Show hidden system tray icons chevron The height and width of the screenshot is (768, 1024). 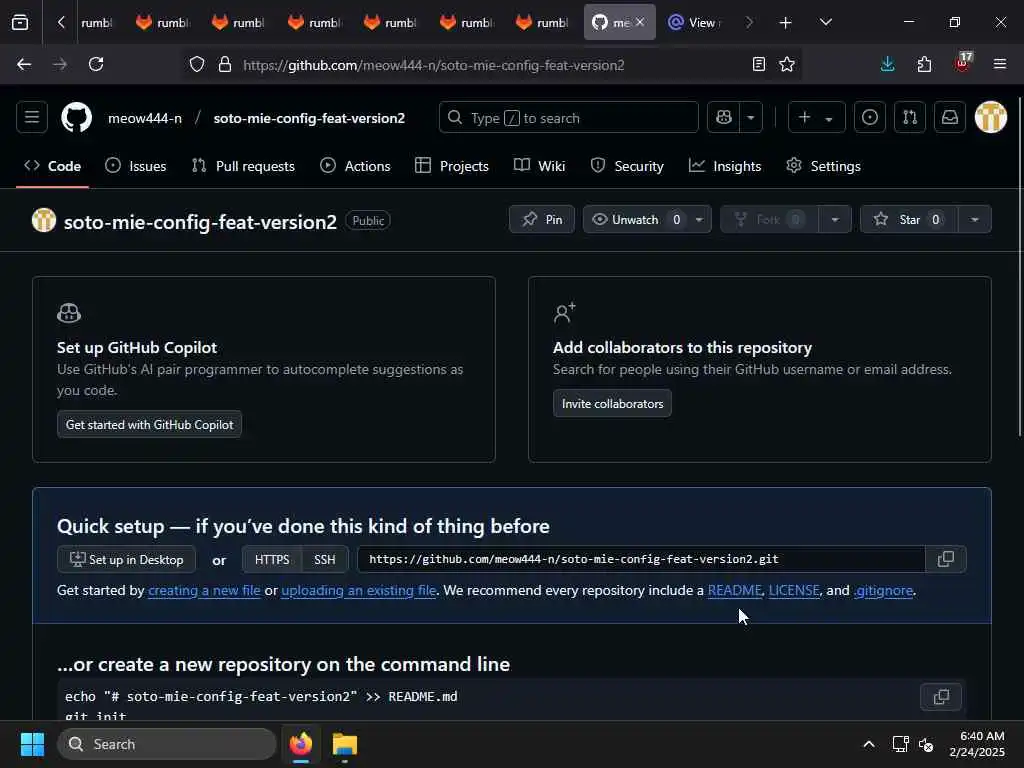[x=869, y=744]
